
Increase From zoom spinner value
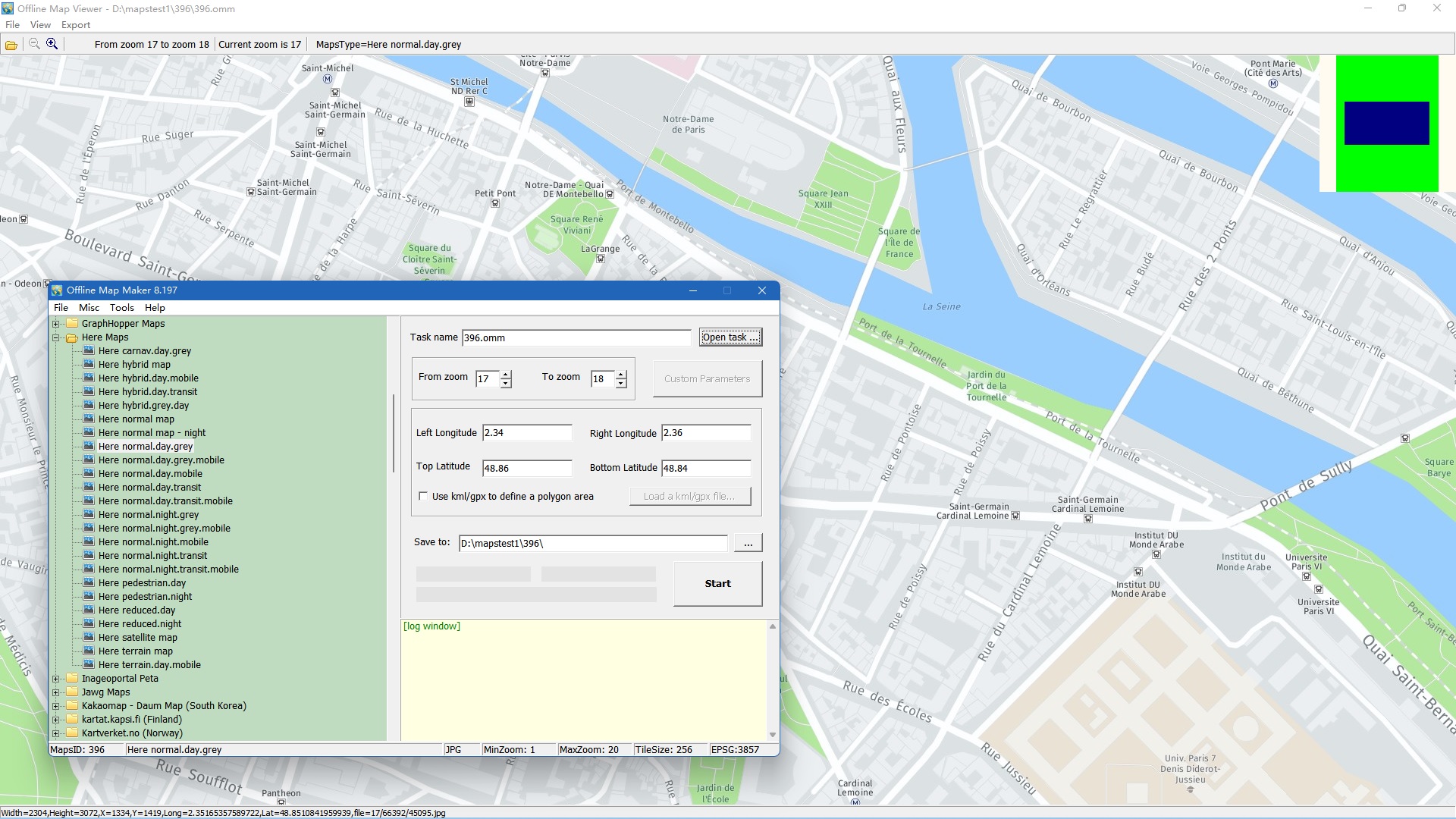coord(506,374)
